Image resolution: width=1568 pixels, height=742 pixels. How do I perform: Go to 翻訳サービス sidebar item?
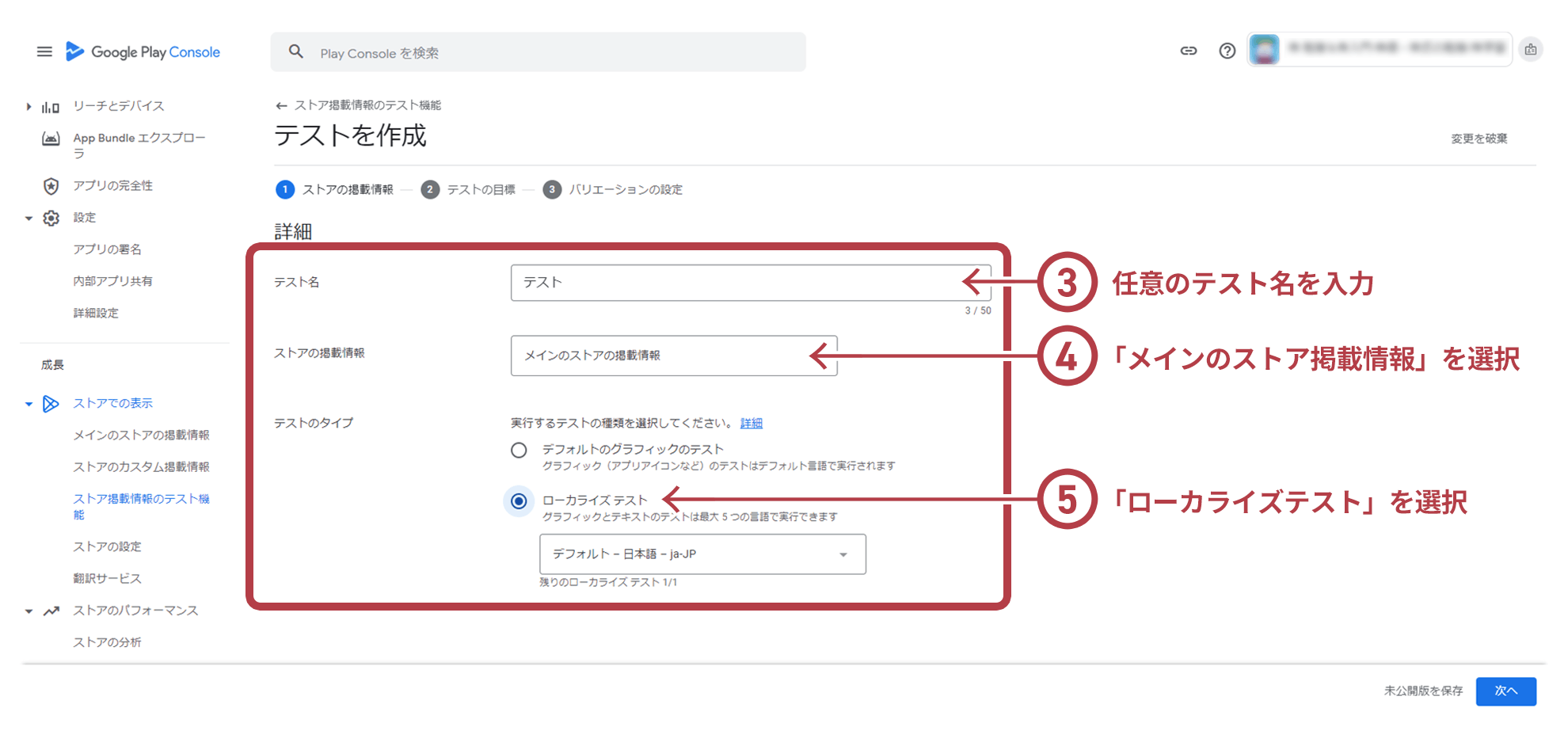pos(107,578)
